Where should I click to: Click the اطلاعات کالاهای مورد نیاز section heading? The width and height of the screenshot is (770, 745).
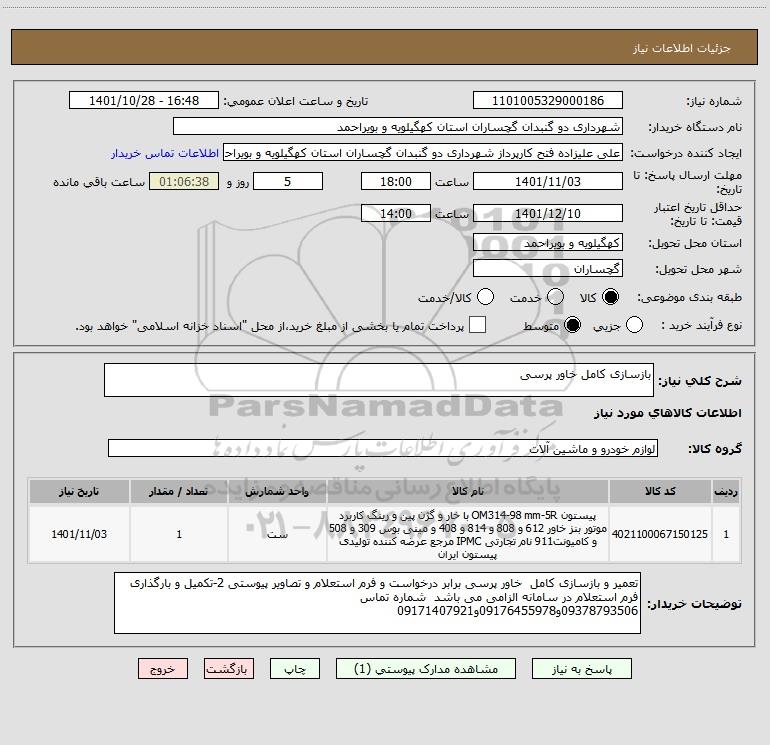(x=667, y=413)
